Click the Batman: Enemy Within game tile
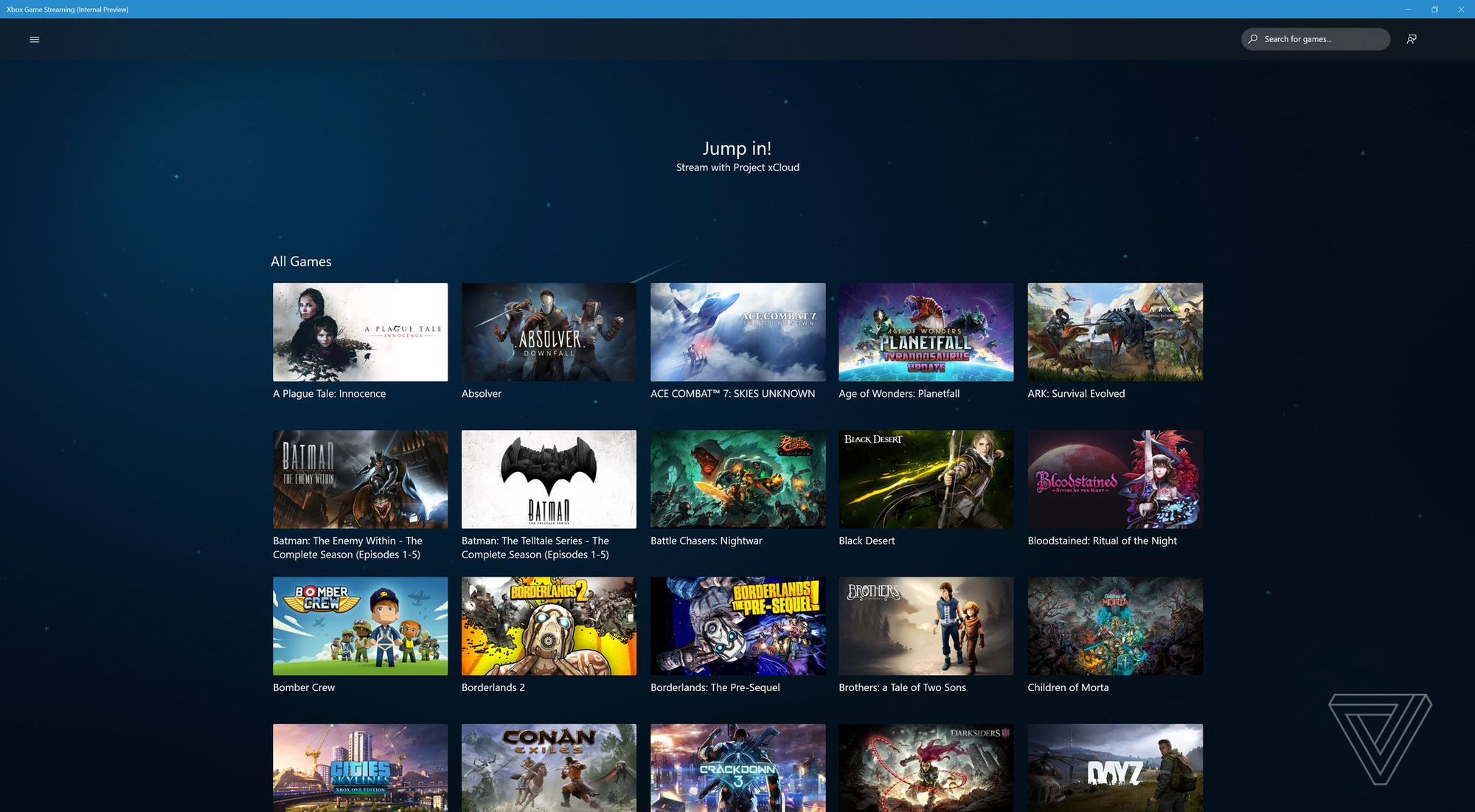The image size is (1475, 812). tap(360, 479)
